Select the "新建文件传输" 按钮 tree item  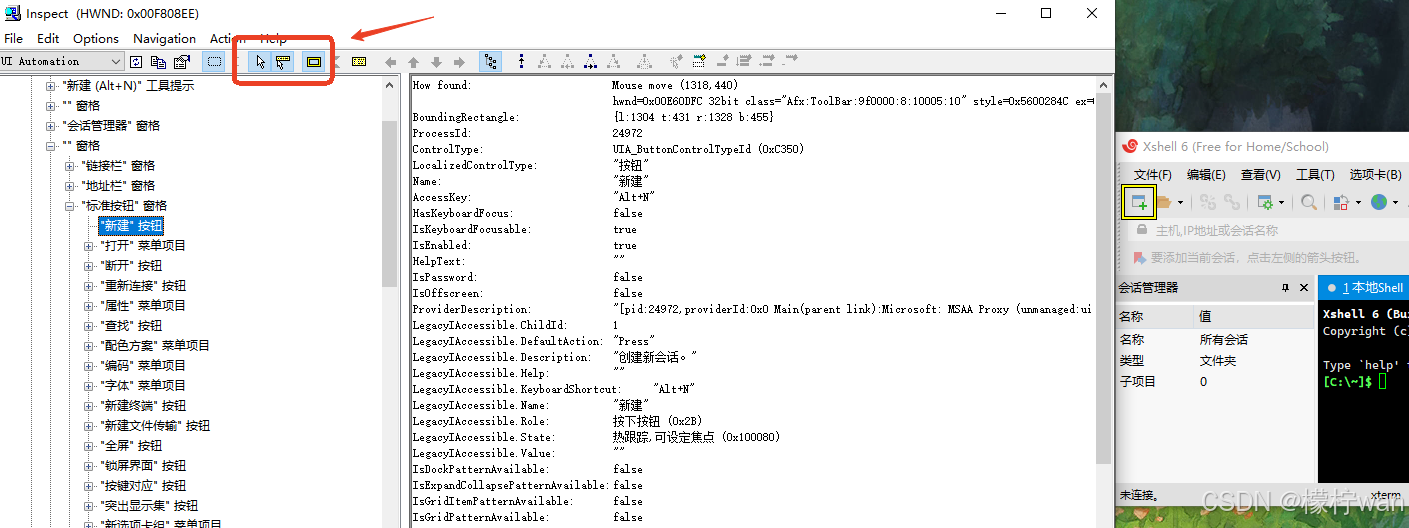point(155,426)
